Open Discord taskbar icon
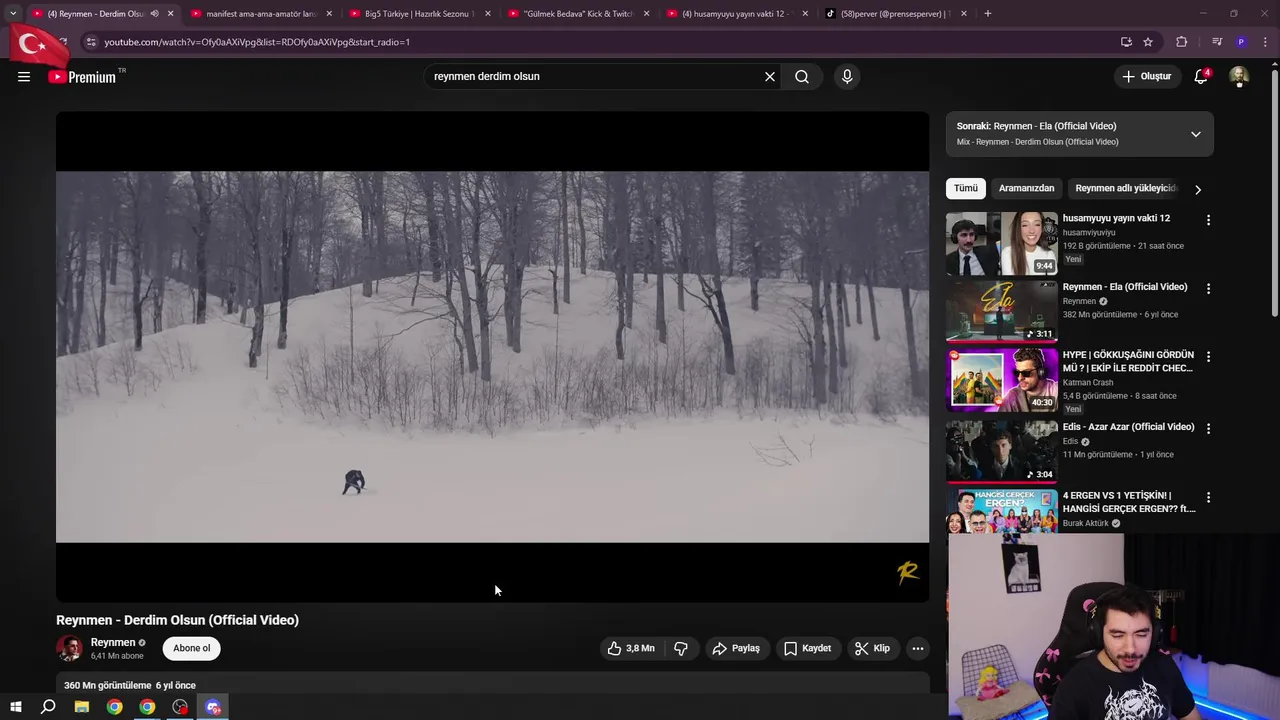1280x720 pixels. coord(213,707)
